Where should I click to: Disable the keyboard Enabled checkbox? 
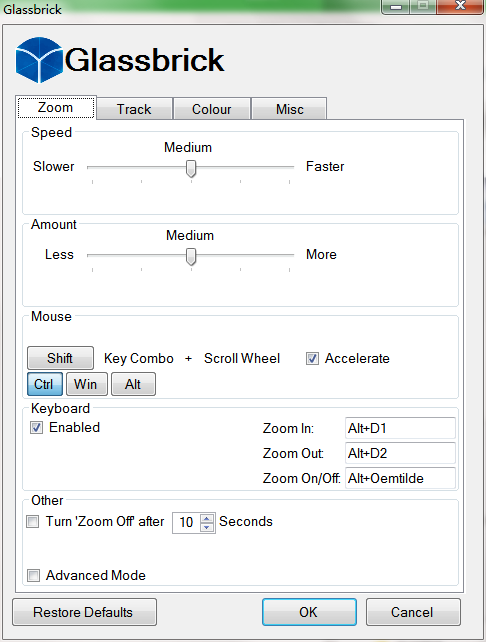tap(36, 428)
